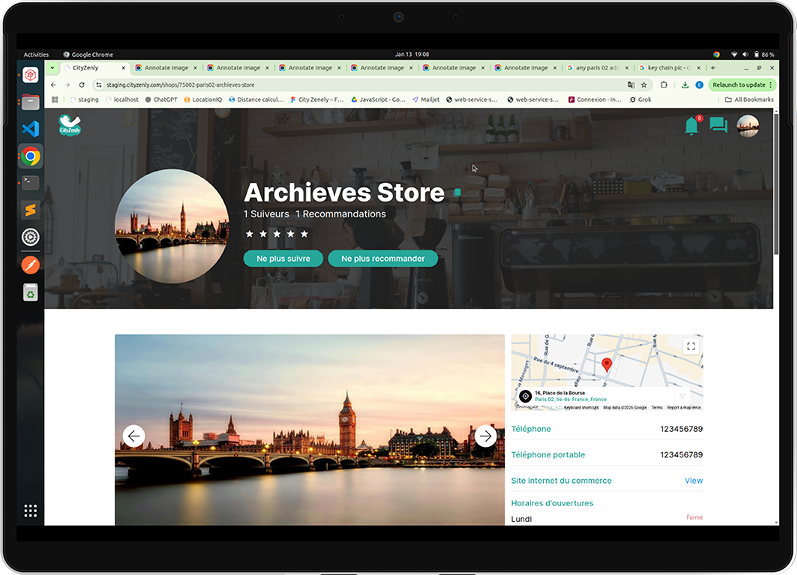Screen dimensions: 797x575
Task: Open the notifications bell icon
Action: click(x=691, y=126)
